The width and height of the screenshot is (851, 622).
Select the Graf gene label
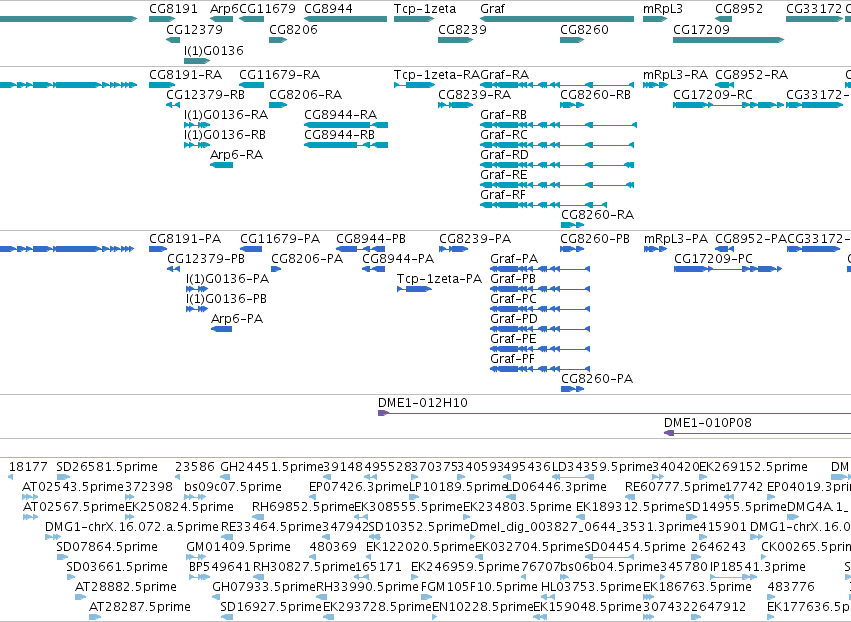pos(492,9)
